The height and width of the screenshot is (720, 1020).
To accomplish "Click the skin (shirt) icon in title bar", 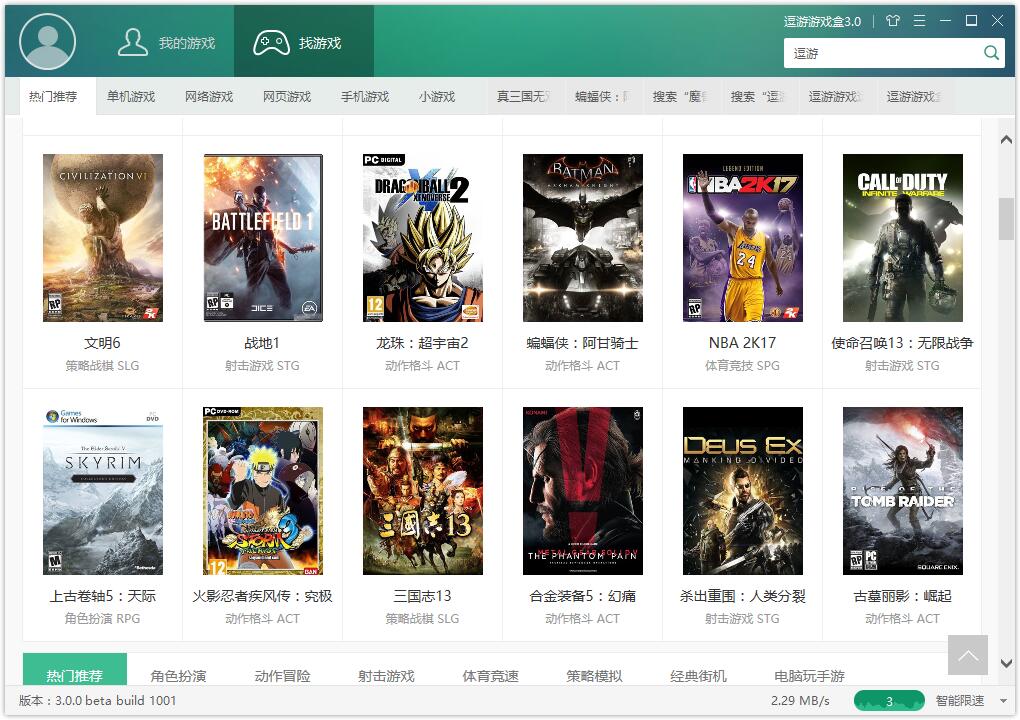I will point(893,21).
